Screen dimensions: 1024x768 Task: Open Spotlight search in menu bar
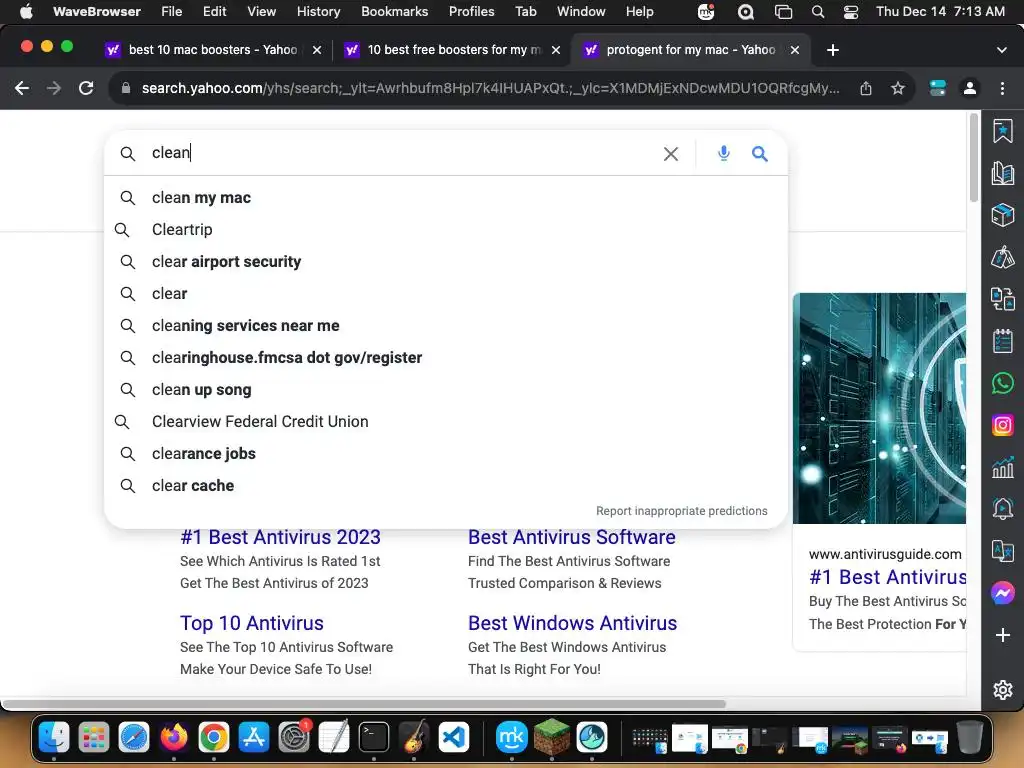click(x=818, y=11)
